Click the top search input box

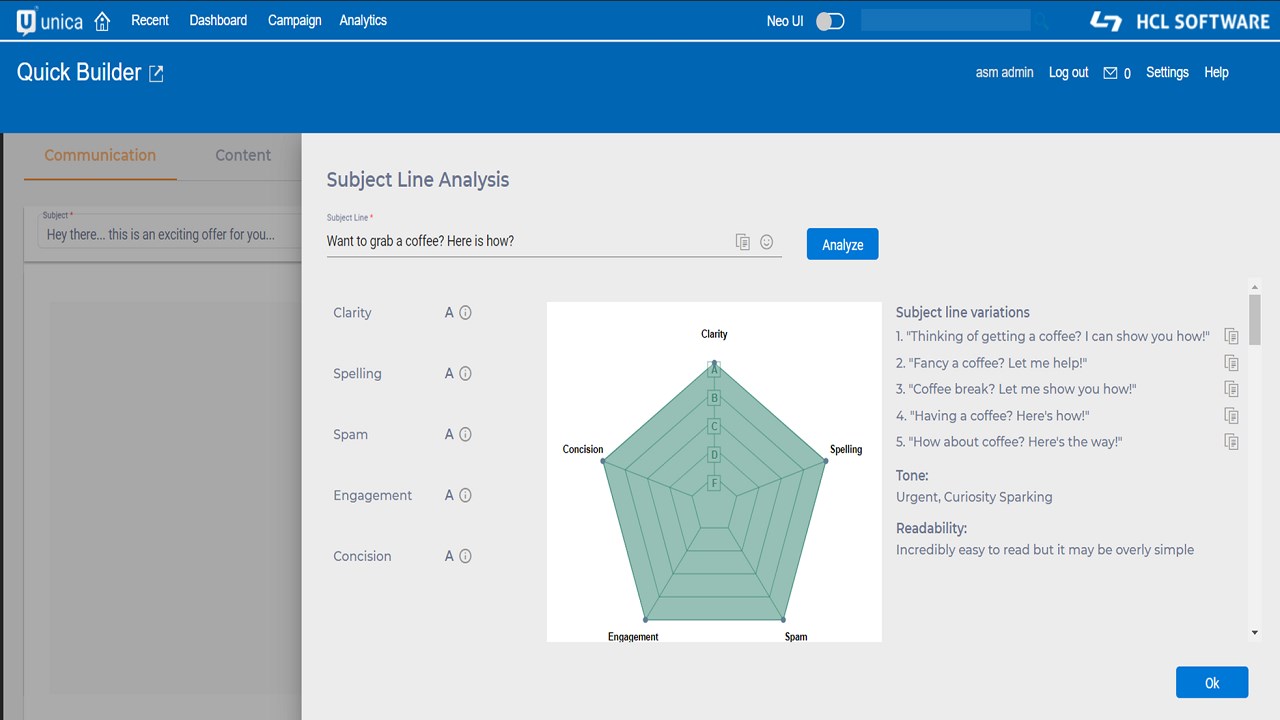tap(945, 20)
